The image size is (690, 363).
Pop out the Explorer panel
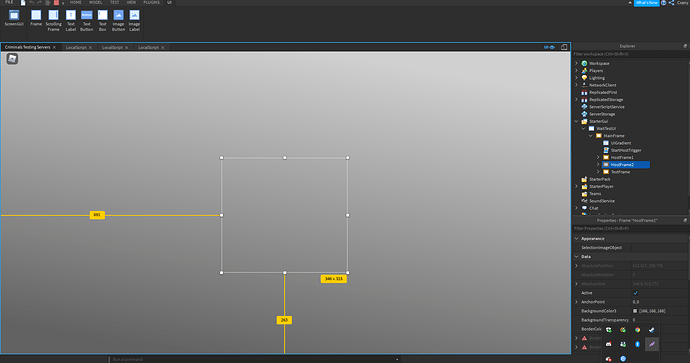click(685, 46)
